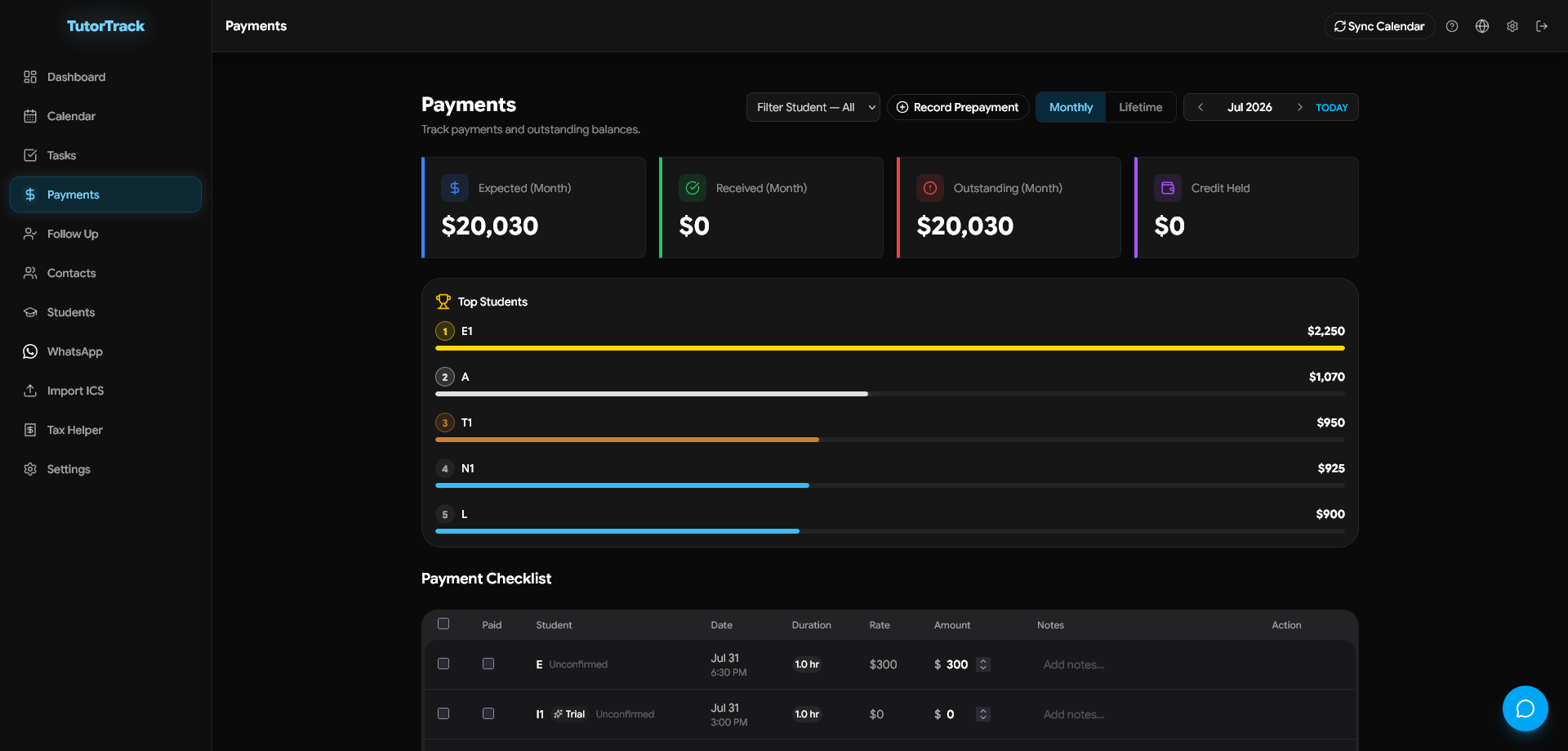Open settings gear icon in top bar
This screenshot has height=751, width=1568.
1512,26
